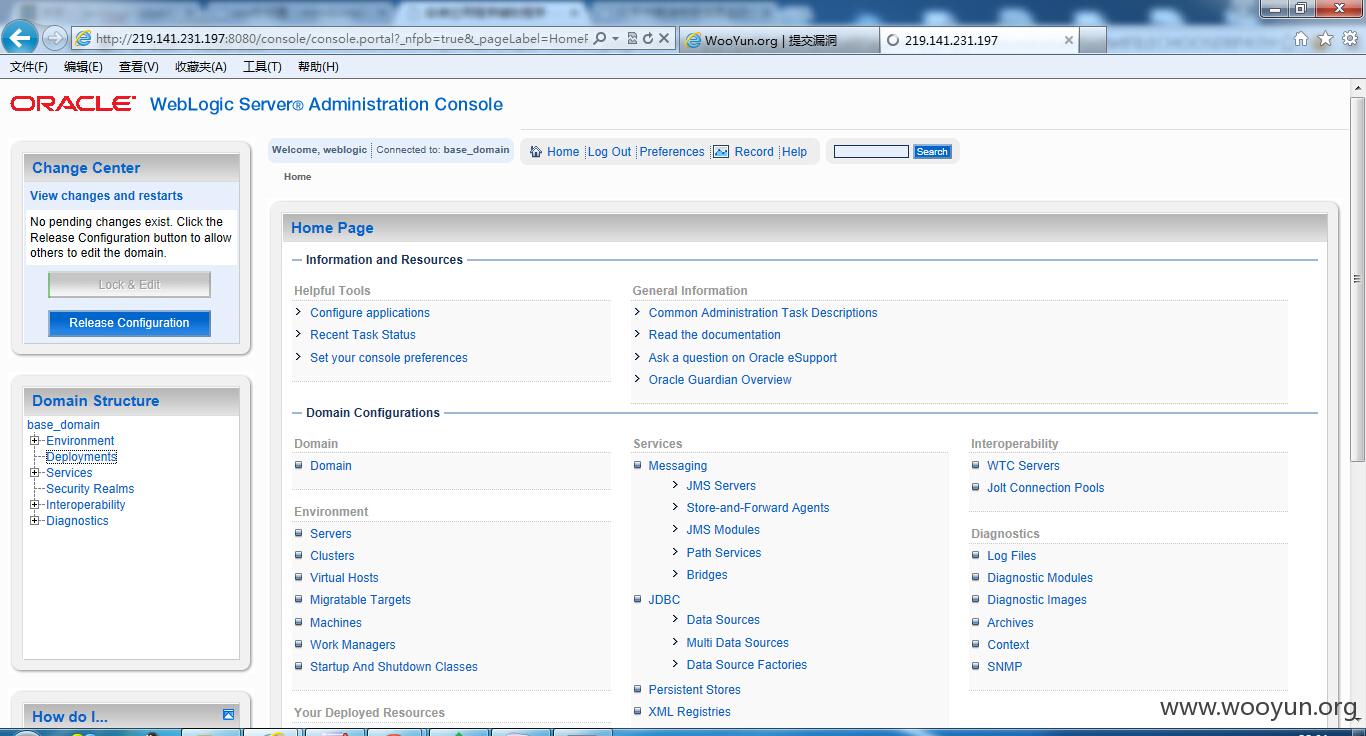The image size is (1366, 736).
Task: Open Ask a question on Oracle eSupport
Action: pos(743,358)
